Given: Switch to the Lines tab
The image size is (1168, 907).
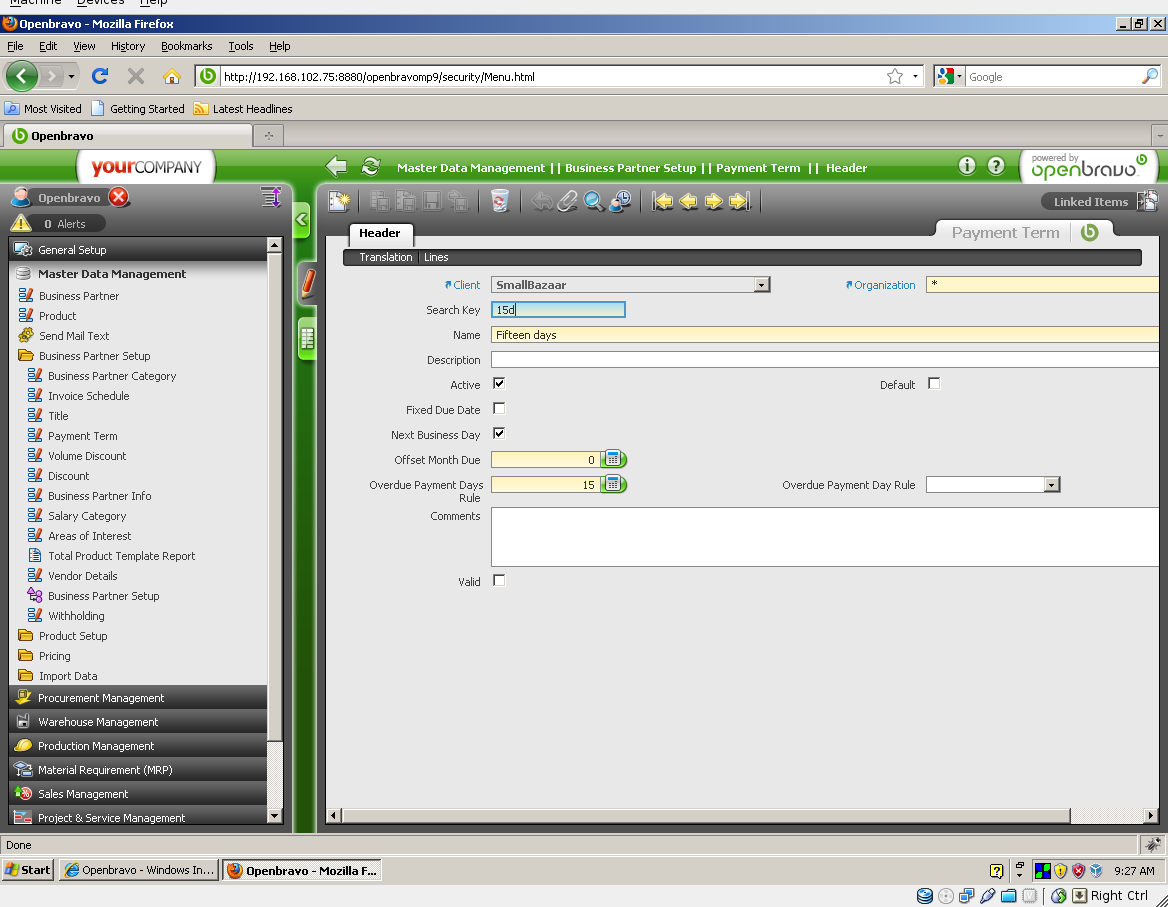Looking at the screenshot, I should tap(436, 258).
